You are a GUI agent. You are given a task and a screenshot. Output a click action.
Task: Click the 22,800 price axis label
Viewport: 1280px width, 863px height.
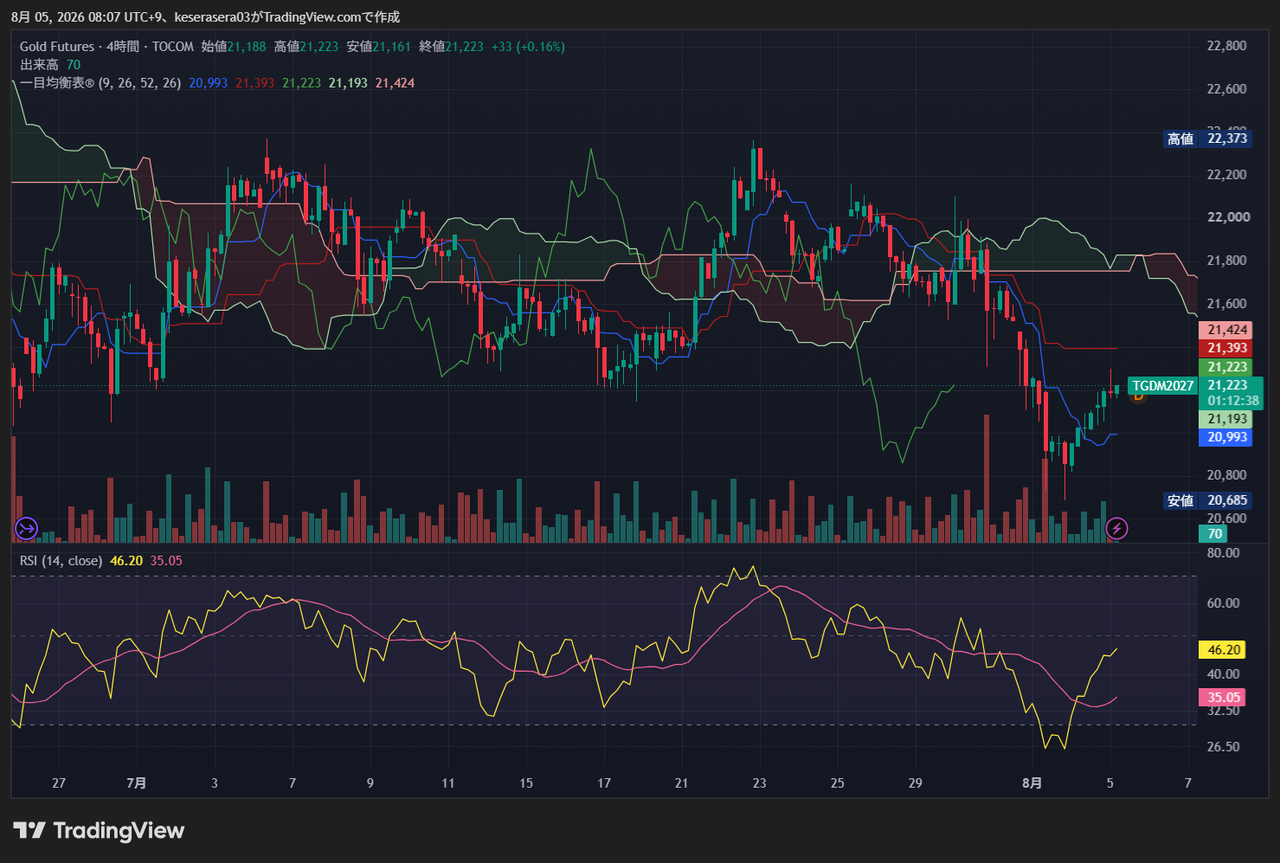[x=1227, y=46]
